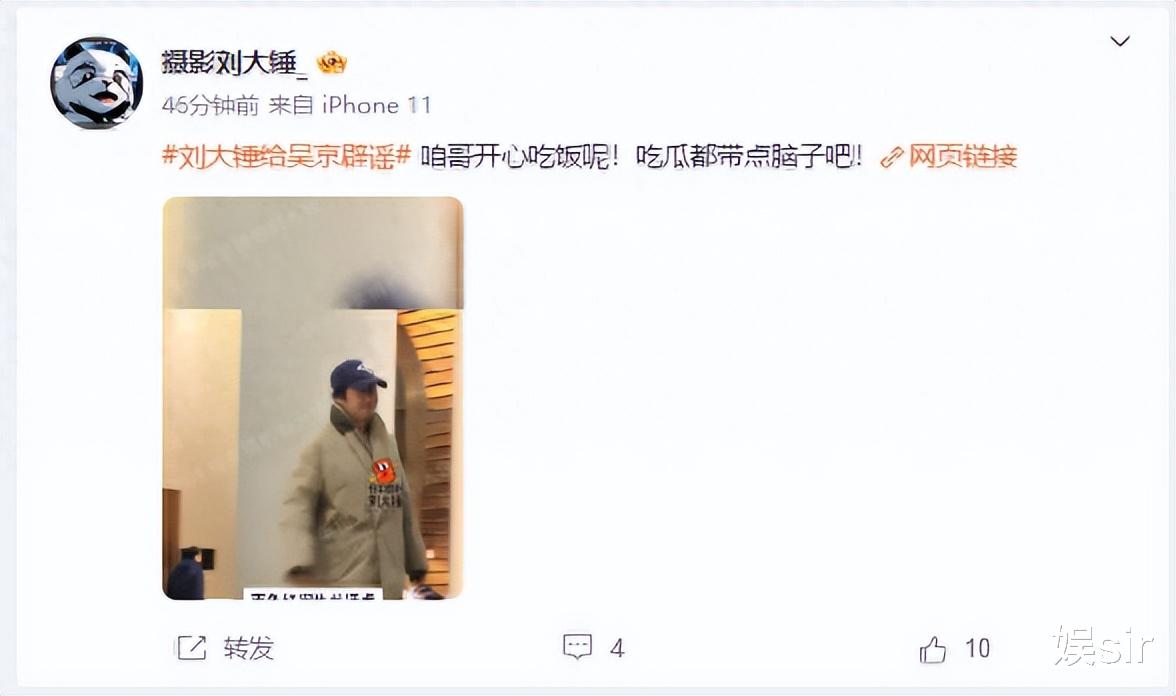
Task: Click the 来自 iPhone 11 source label
Action: pyautogui.click(x=350, y=105)
